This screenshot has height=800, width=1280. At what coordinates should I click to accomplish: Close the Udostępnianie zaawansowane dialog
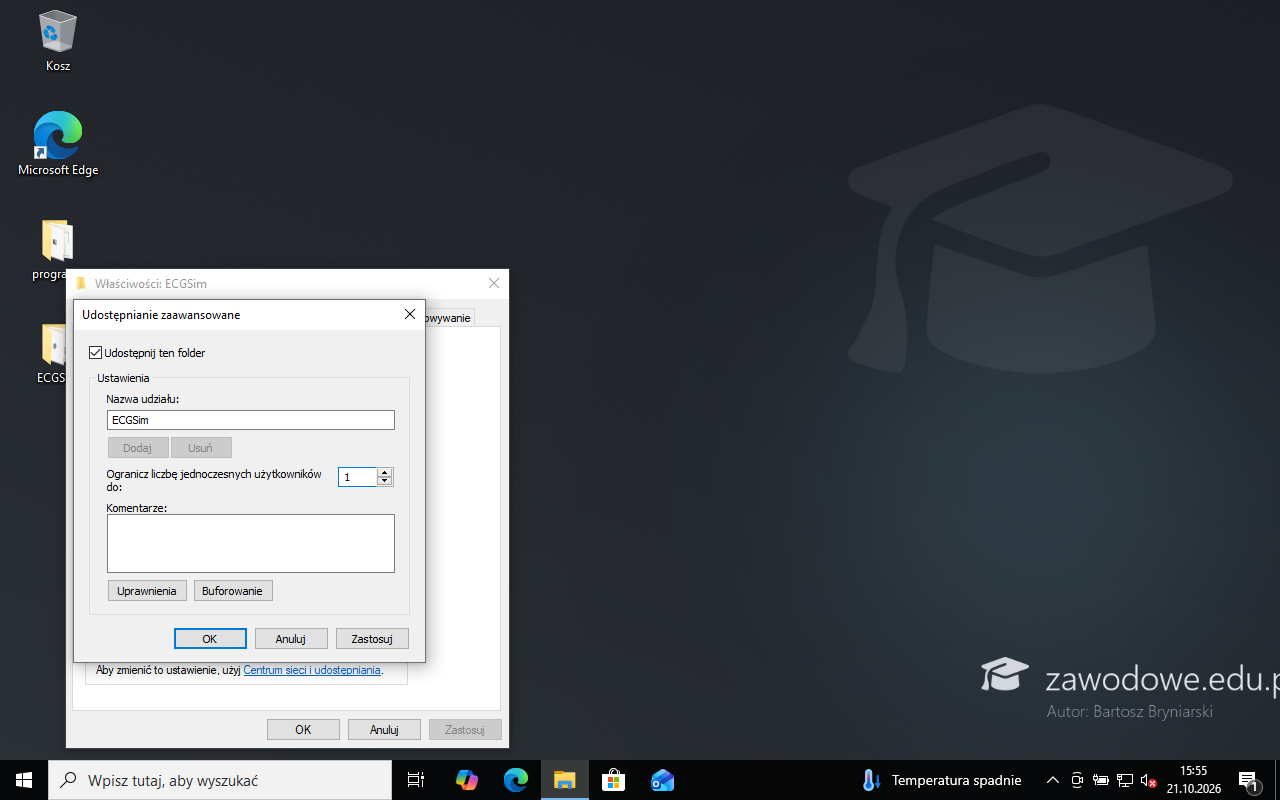(x=409, y=314)
